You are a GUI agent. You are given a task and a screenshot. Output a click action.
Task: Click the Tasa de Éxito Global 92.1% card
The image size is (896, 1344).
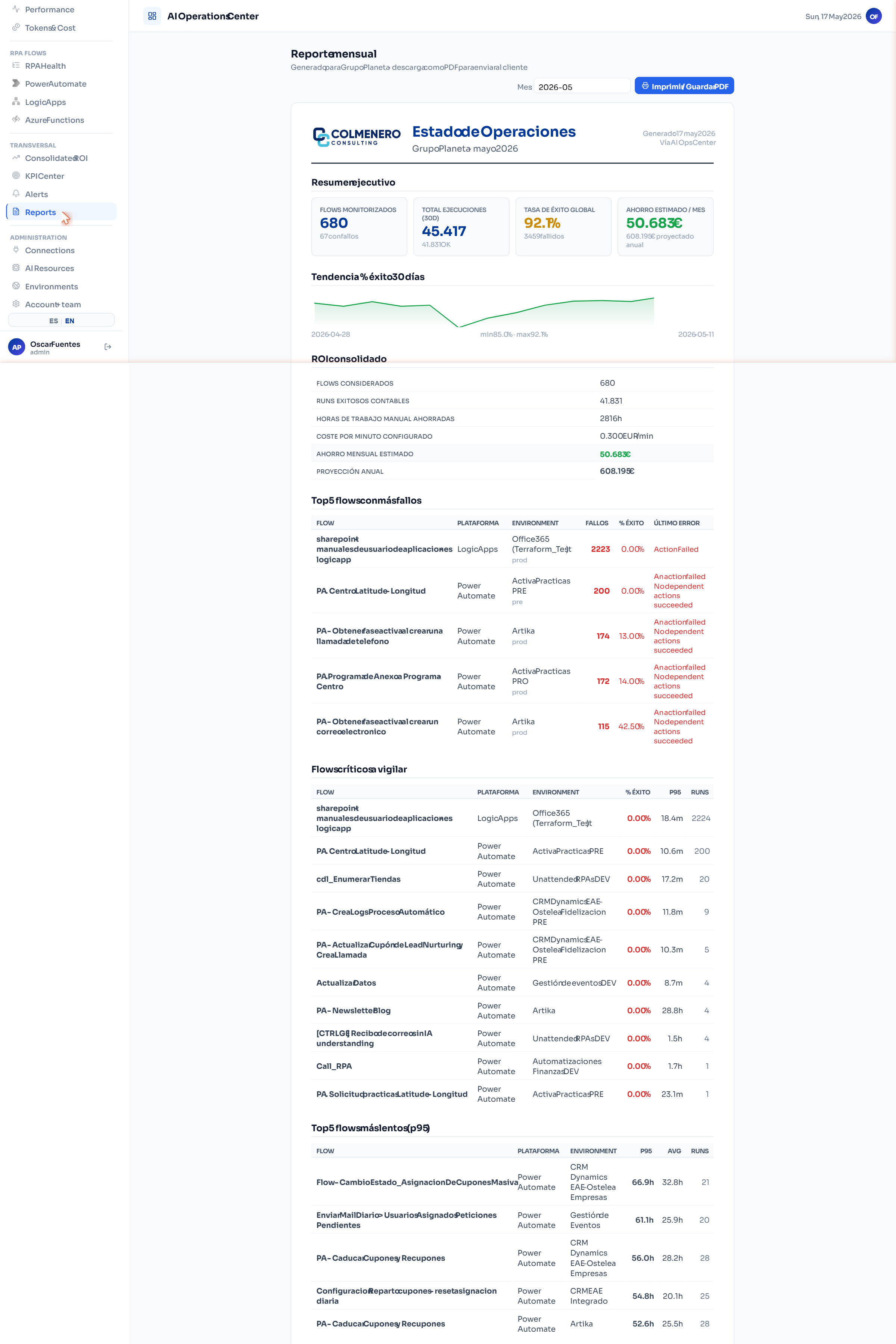click(563, 226)
